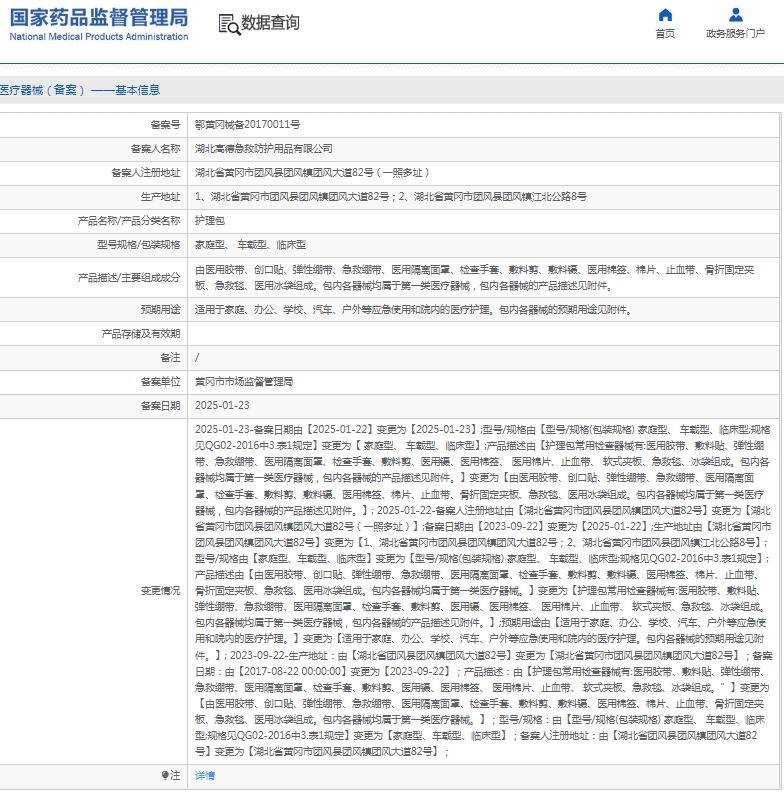Open the 详情 link
The height and width of the screenshot is (794, 784).
(205, 775)
